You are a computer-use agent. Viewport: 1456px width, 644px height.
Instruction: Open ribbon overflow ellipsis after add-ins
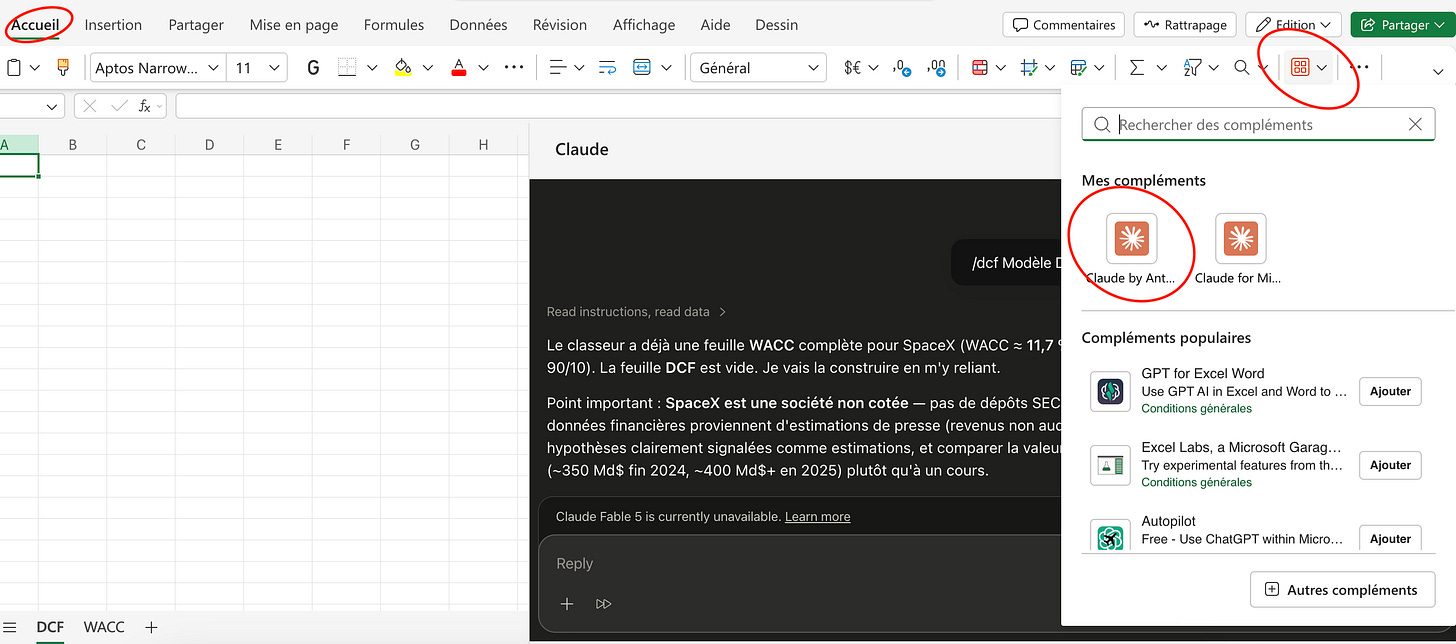[x=1359, y=68]
